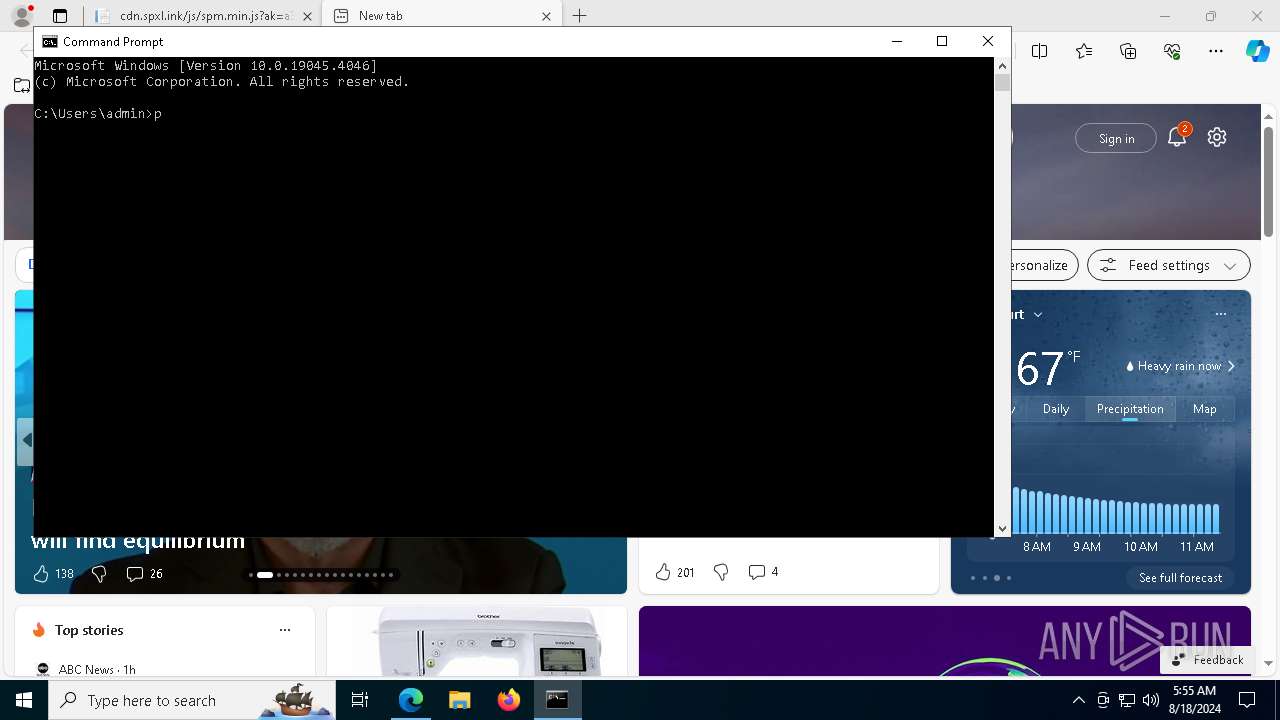
Task: Open Firefox from taskbar
Action: 508,700
